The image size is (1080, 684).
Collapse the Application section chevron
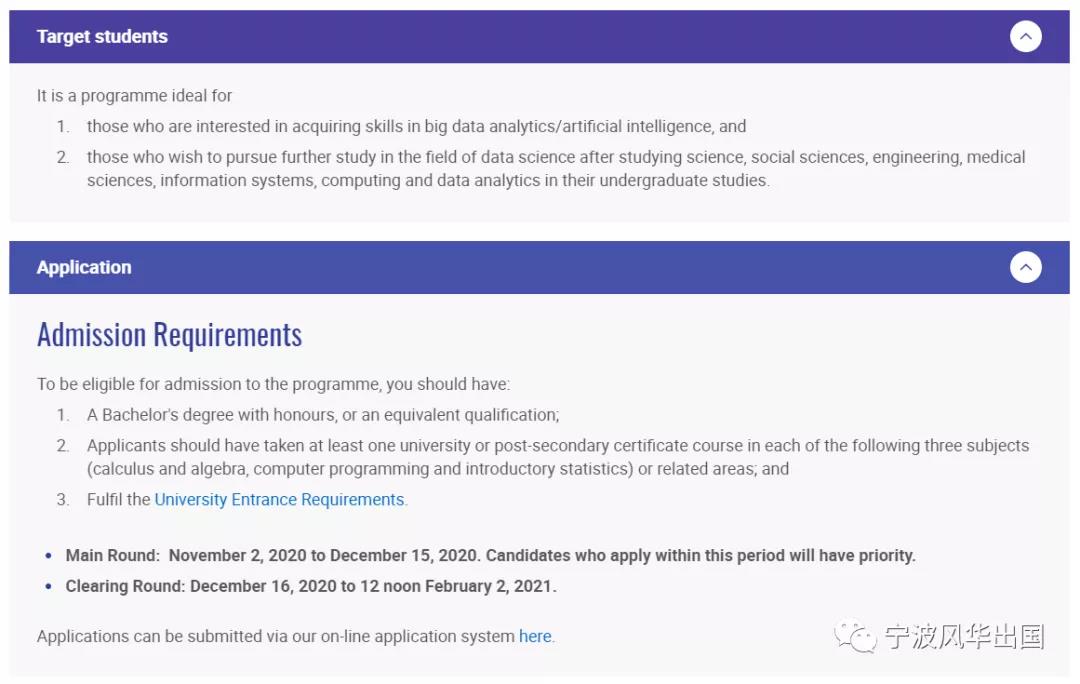pos(1026,267)
